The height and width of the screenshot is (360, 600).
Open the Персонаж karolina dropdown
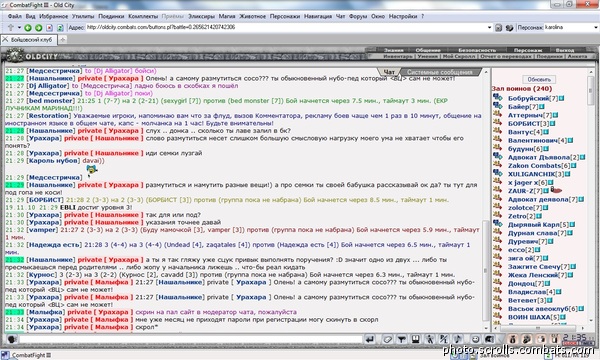(570, 28)
